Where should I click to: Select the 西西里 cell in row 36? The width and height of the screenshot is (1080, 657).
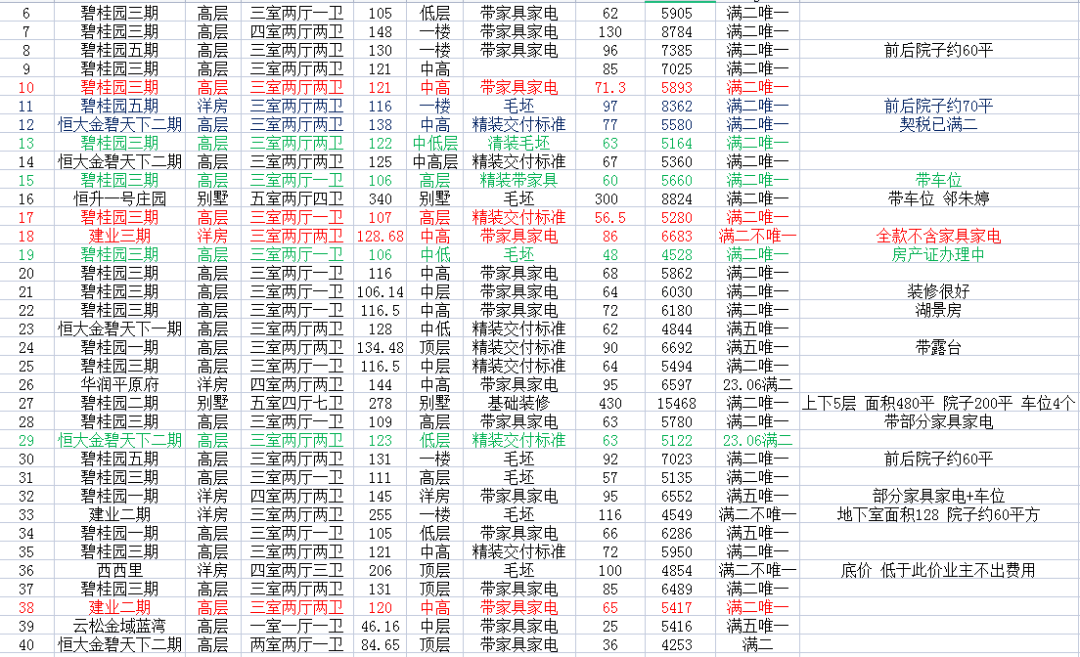tap(120, 571)
